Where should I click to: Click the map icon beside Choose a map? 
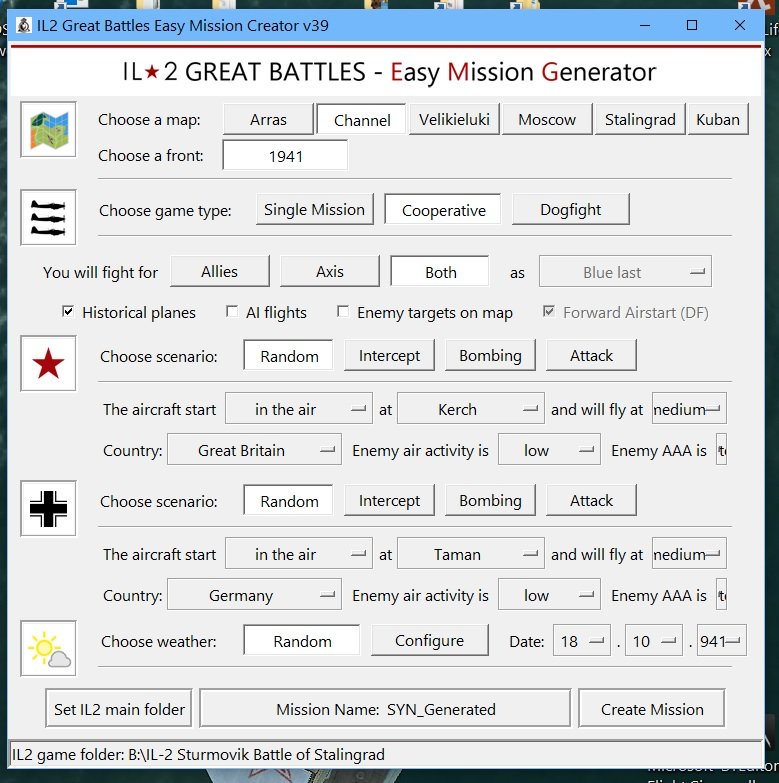48,129
